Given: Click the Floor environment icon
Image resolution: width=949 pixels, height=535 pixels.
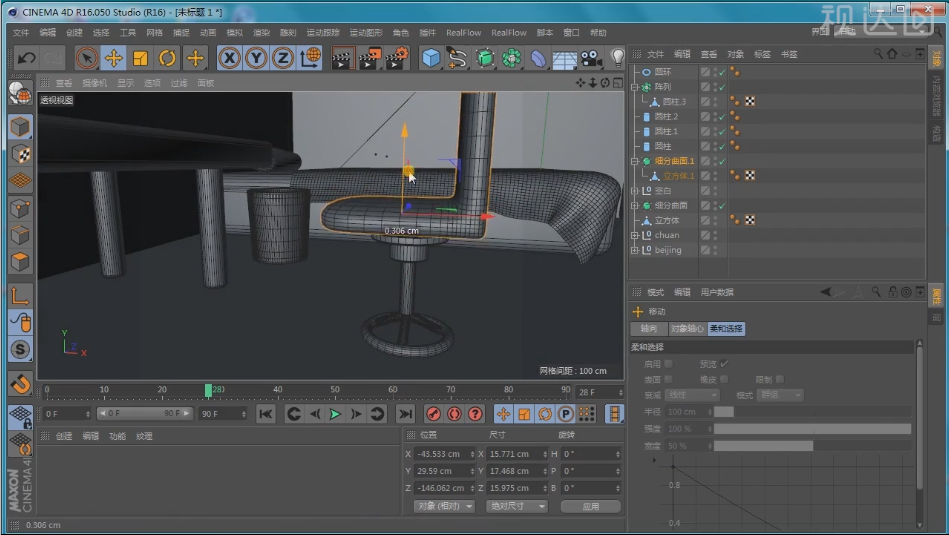Looking at the screenshot, I should click(564, 59).
